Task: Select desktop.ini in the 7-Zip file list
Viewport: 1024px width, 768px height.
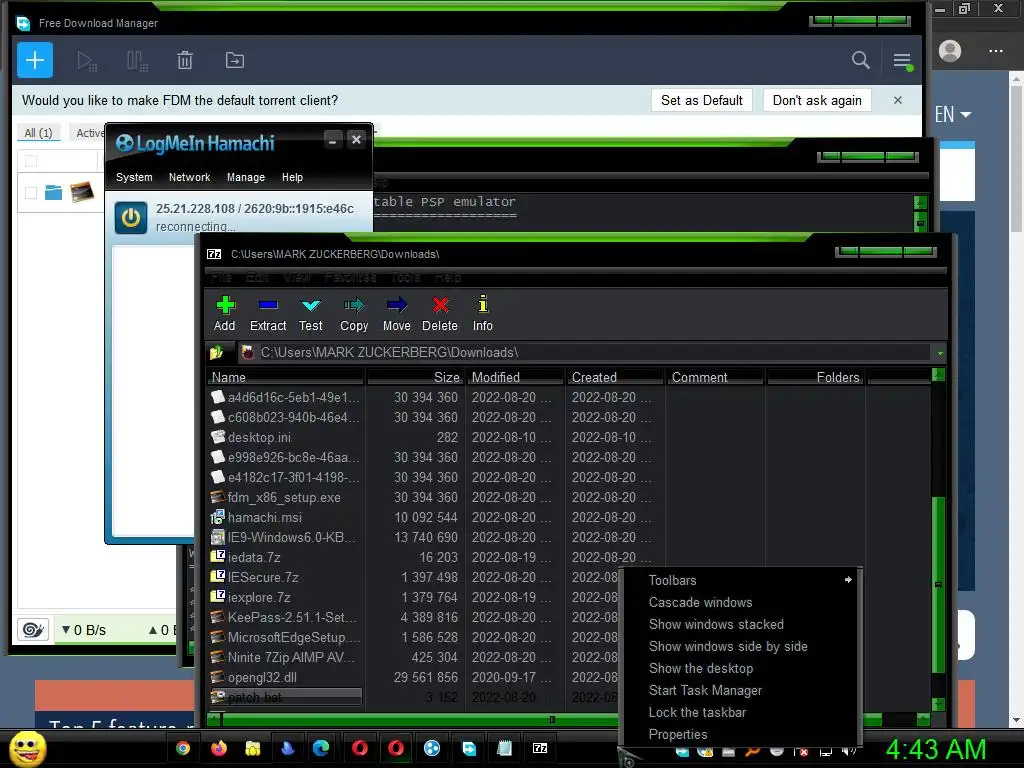Action: coord(259,437)
